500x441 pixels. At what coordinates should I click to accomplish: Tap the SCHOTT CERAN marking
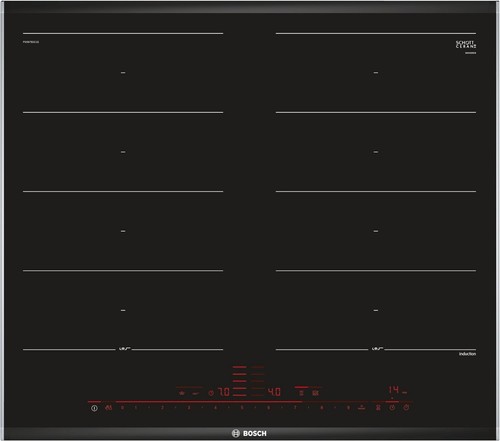point(466,45)
